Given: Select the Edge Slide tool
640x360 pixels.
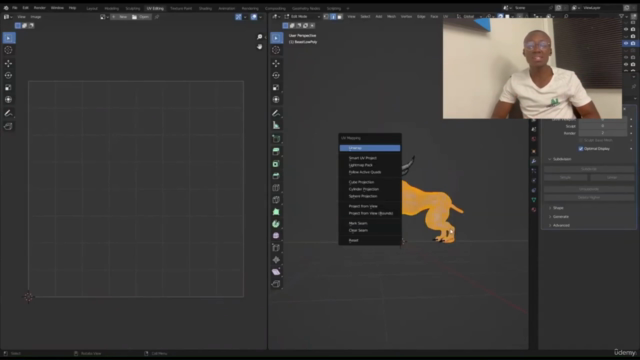Looking at the screenshot, I should pos(276,248).
